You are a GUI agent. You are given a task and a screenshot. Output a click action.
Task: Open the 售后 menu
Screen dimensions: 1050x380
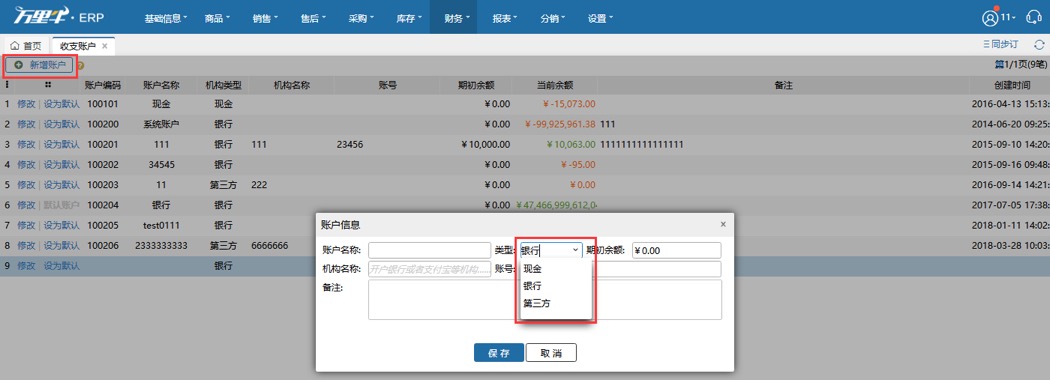coord(313,18)
